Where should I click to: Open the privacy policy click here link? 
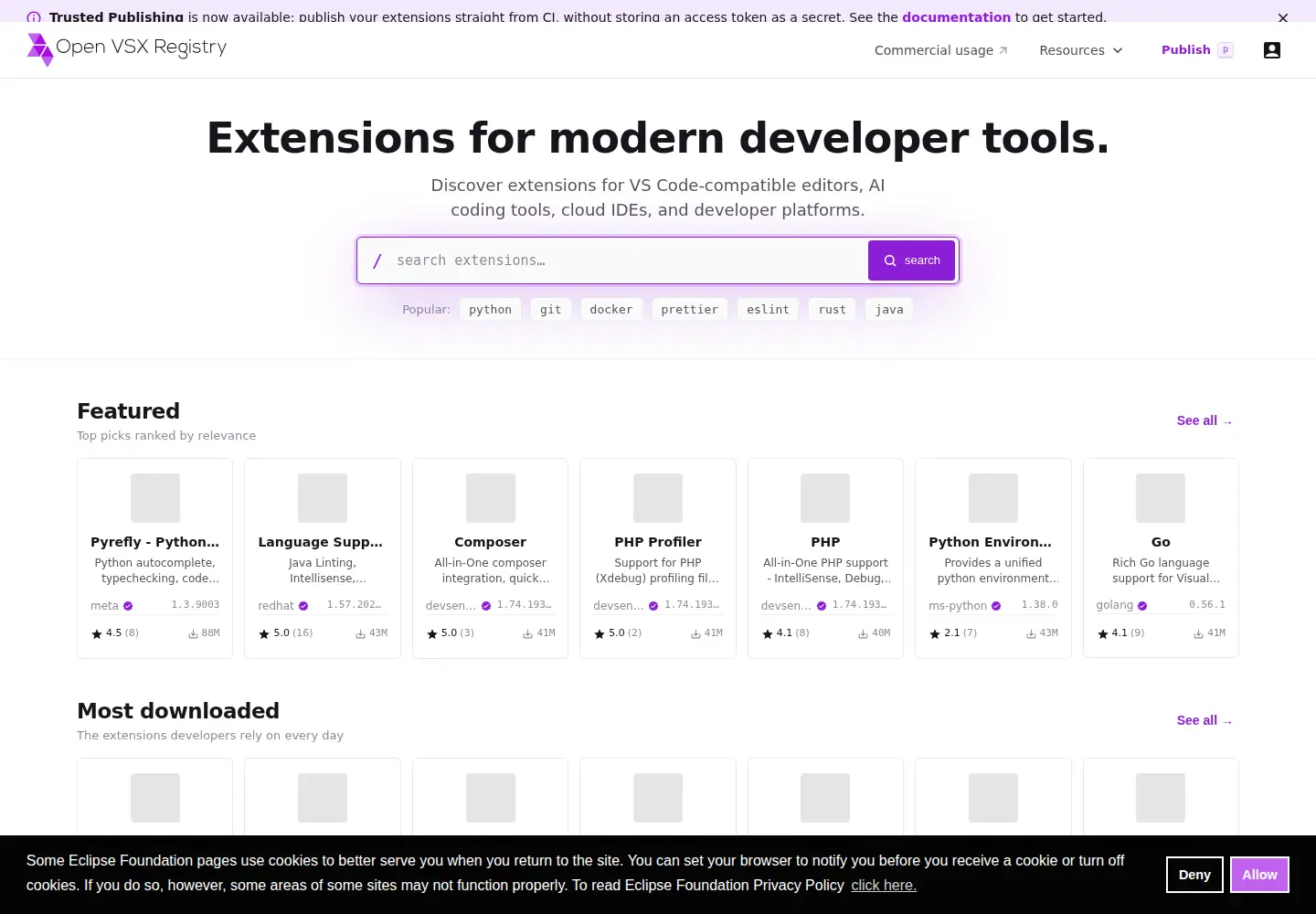pos(884,885)
